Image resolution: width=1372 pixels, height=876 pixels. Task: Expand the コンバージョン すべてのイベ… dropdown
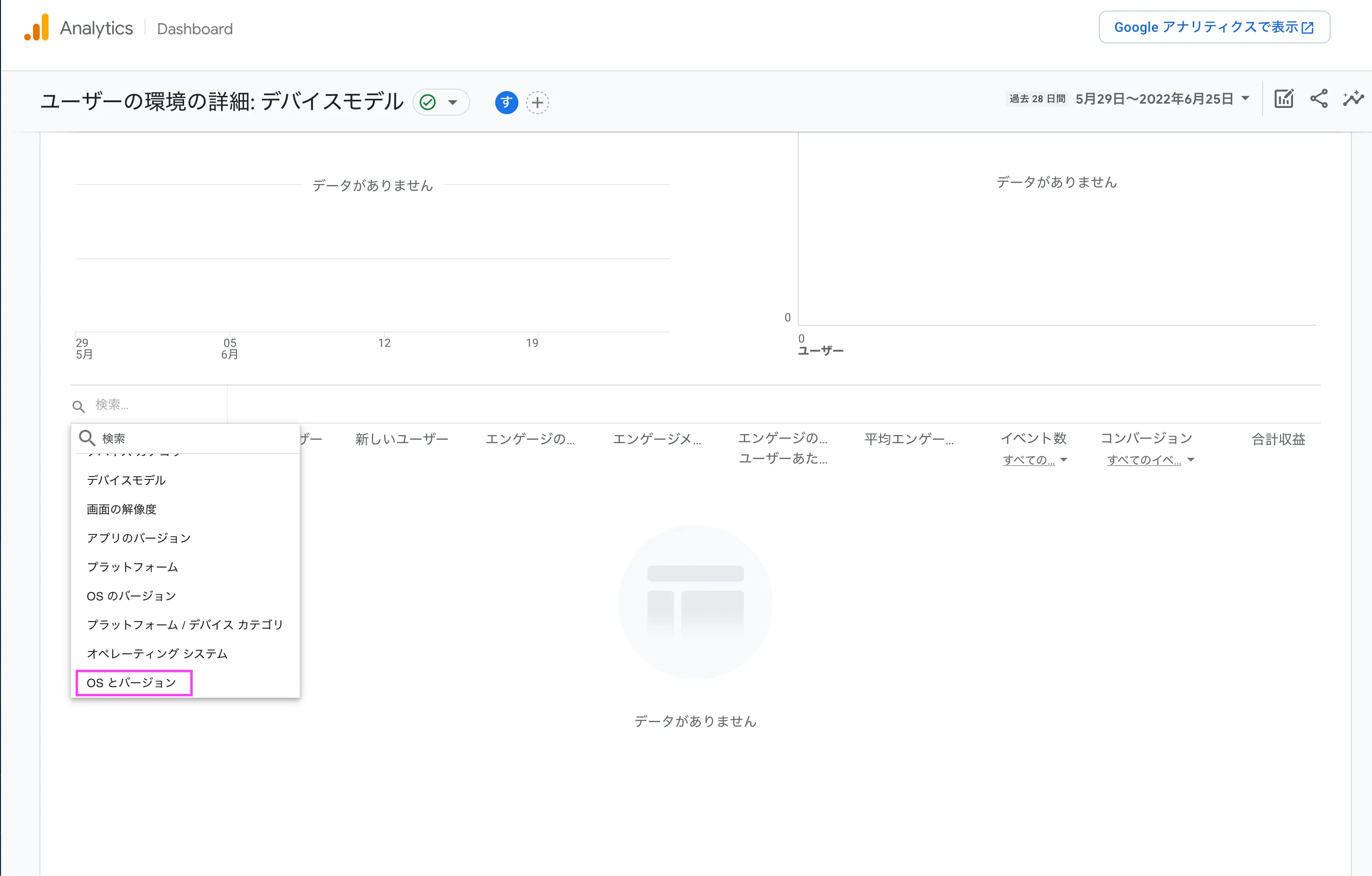tap(1150, 460)
